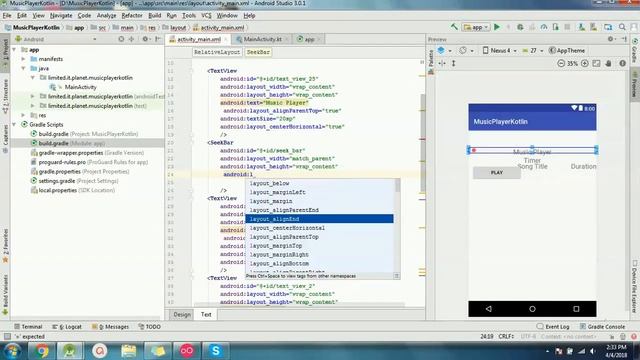640x360 pixels.
Task: Switch to the MainActivity.kt tab
Action: click(x=262, y=39)
